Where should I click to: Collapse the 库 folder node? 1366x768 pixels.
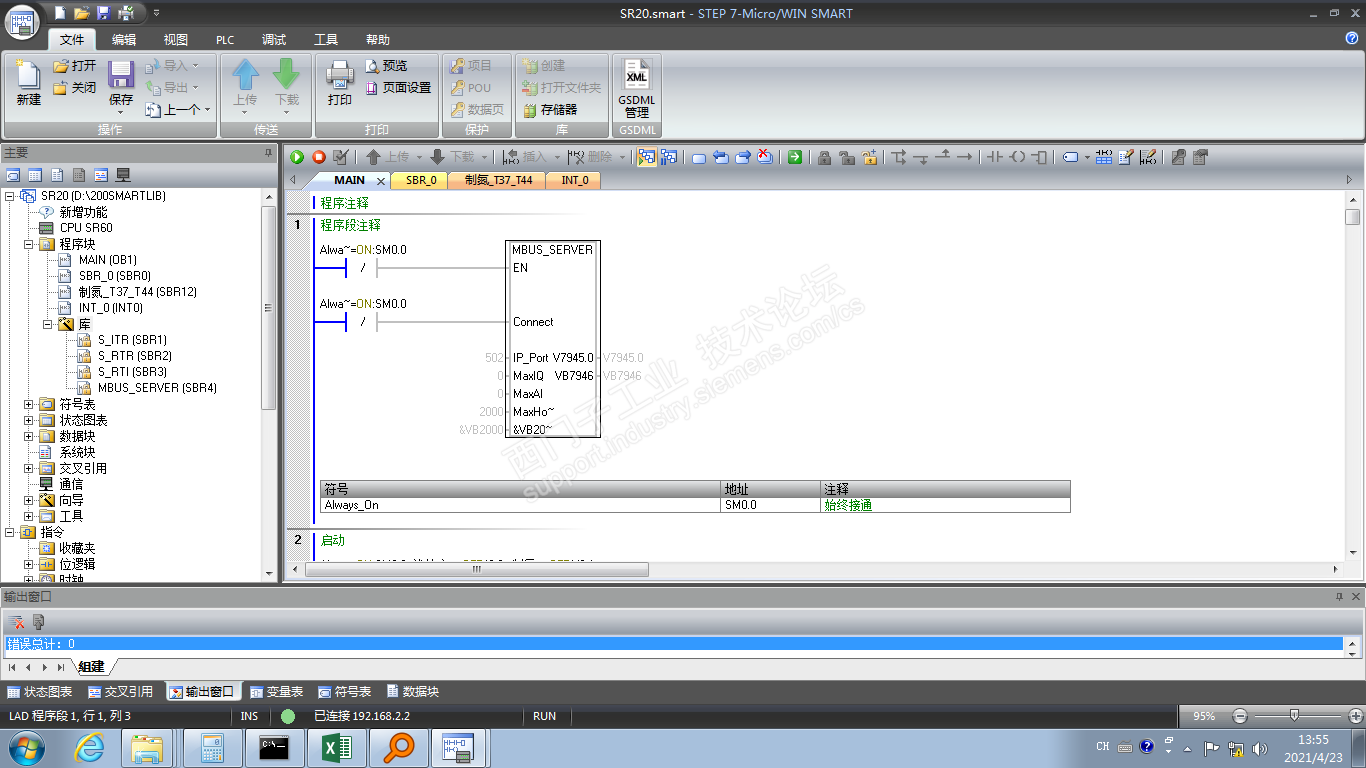coord(49,324)
